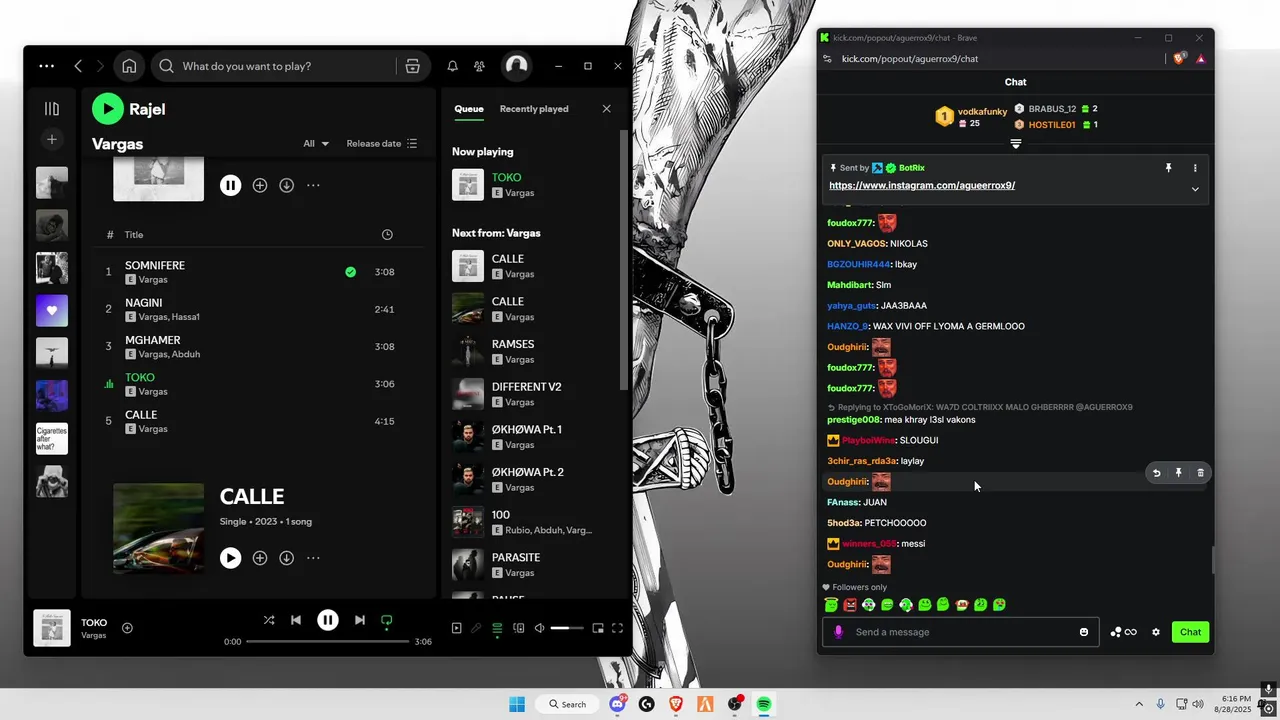Seek within the TOKO progress bar

click(x=328, y=641)
